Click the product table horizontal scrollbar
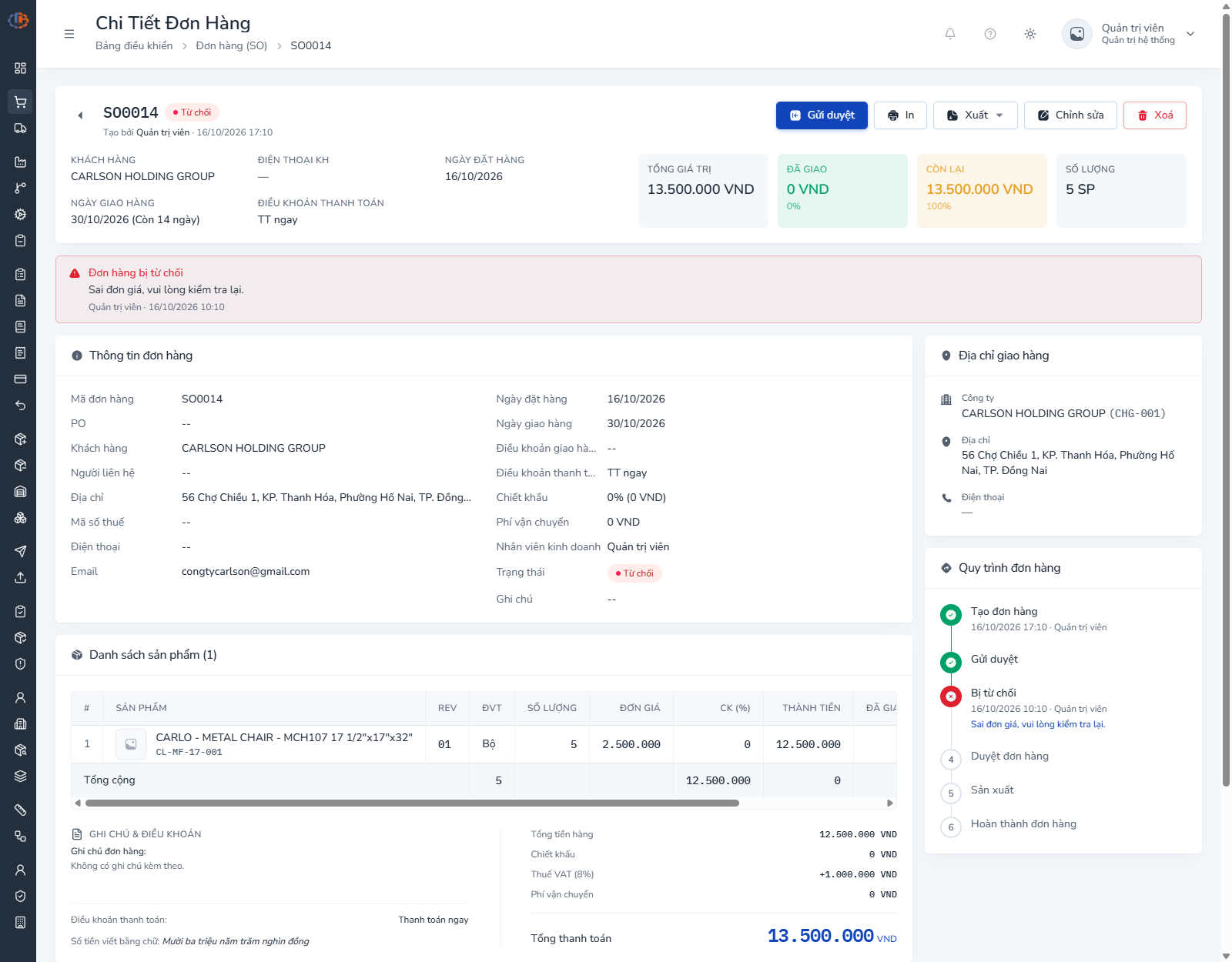Image resolution: width=1232 pixels, height=962 pixels. click(x=412, y=803)
